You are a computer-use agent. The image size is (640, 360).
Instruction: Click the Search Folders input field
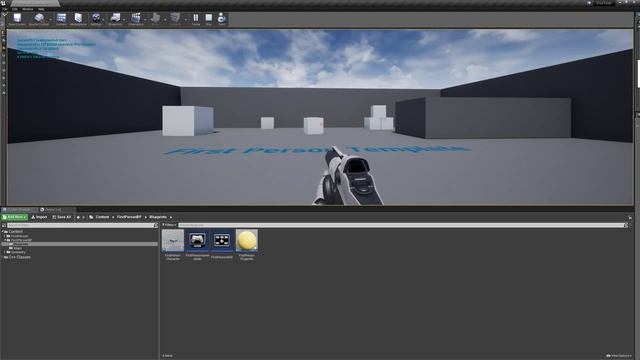pyautogui.click(x=80, y=225)
